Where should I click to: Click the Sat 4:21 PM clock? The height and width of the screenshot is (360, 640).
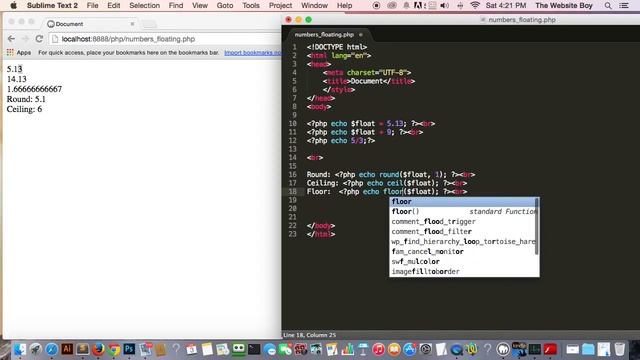(506, 5)
